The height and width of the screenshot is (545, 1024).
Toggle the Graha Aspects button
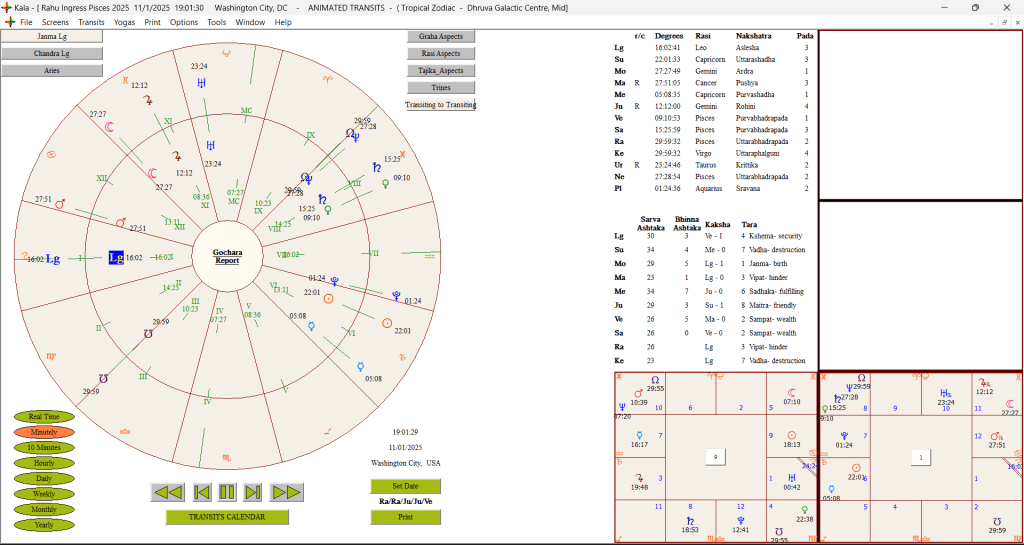tap(440, 37)
